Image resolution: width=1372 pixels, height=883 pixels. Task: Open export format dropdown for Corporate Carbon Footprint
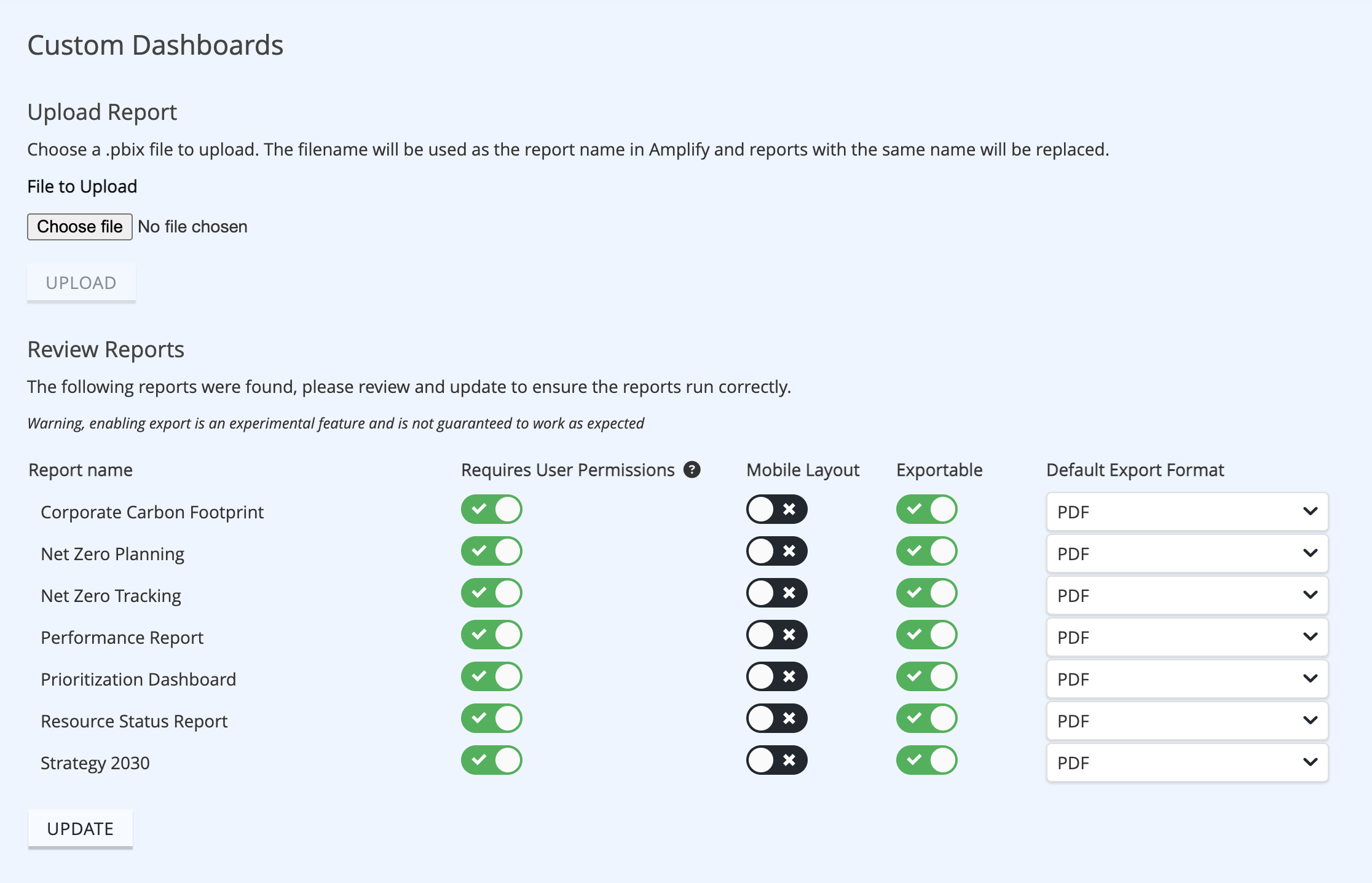point(1188,512)
